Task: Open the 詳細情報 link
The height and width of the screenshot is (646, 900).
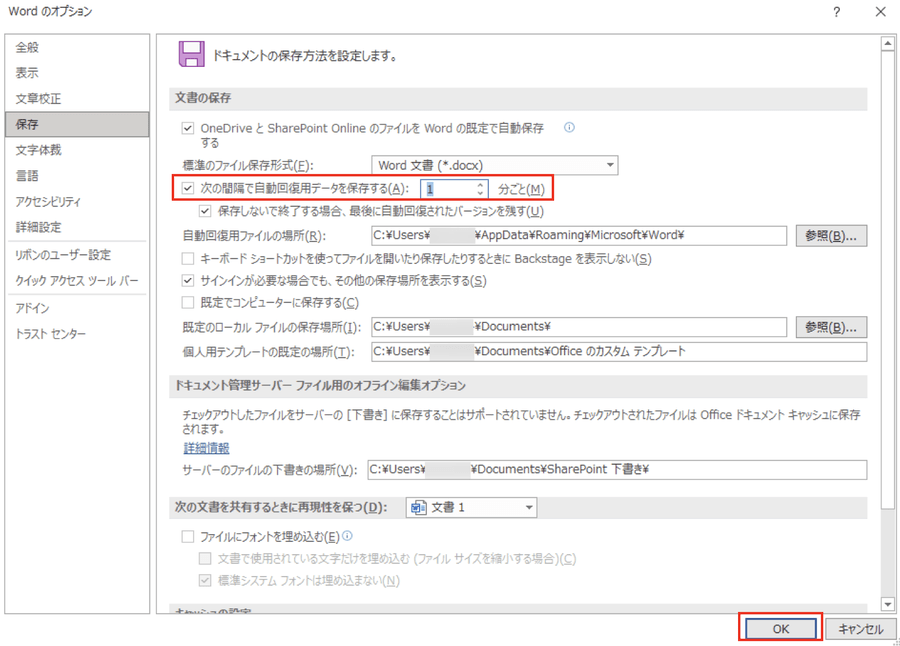Action: [x=206, y=448]
